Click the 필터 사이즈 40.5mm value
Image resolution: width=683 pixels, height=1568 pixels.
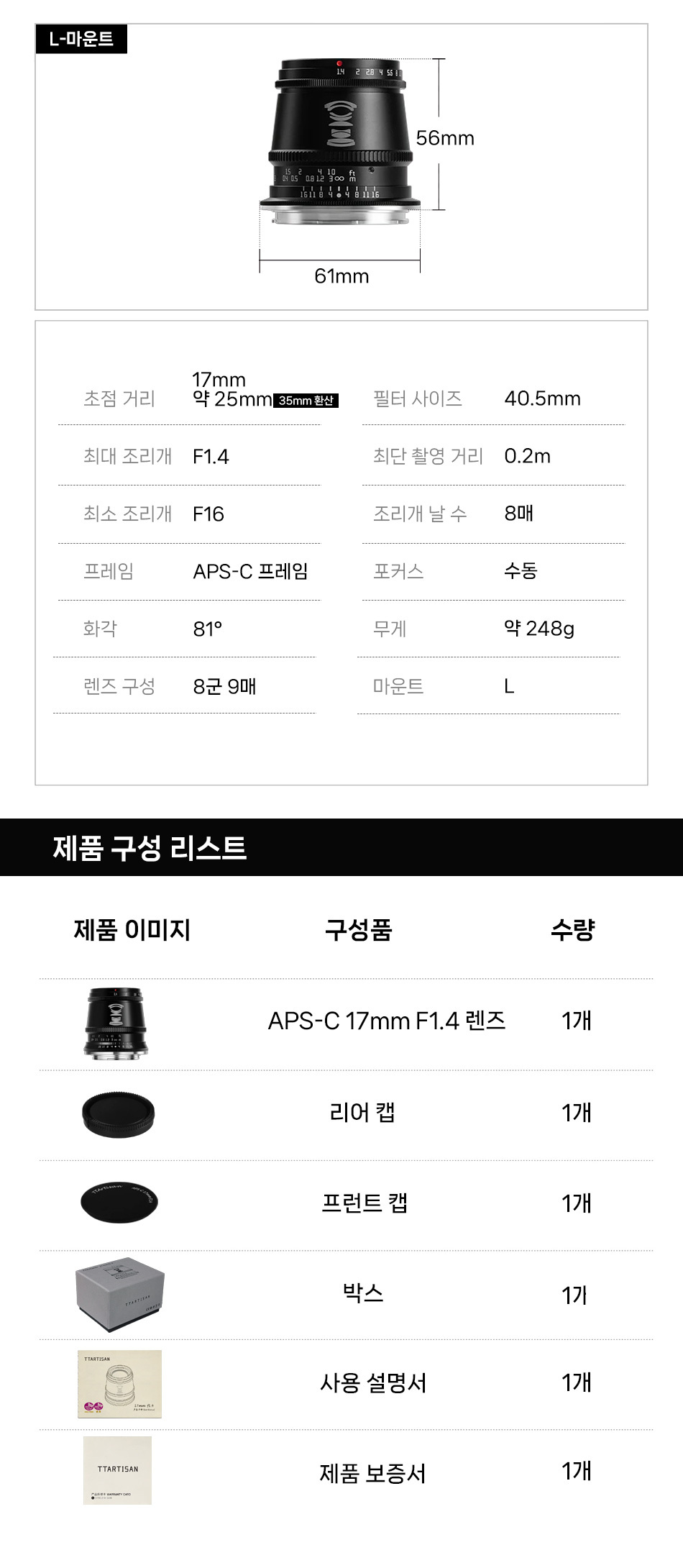[x=542, y=398]
